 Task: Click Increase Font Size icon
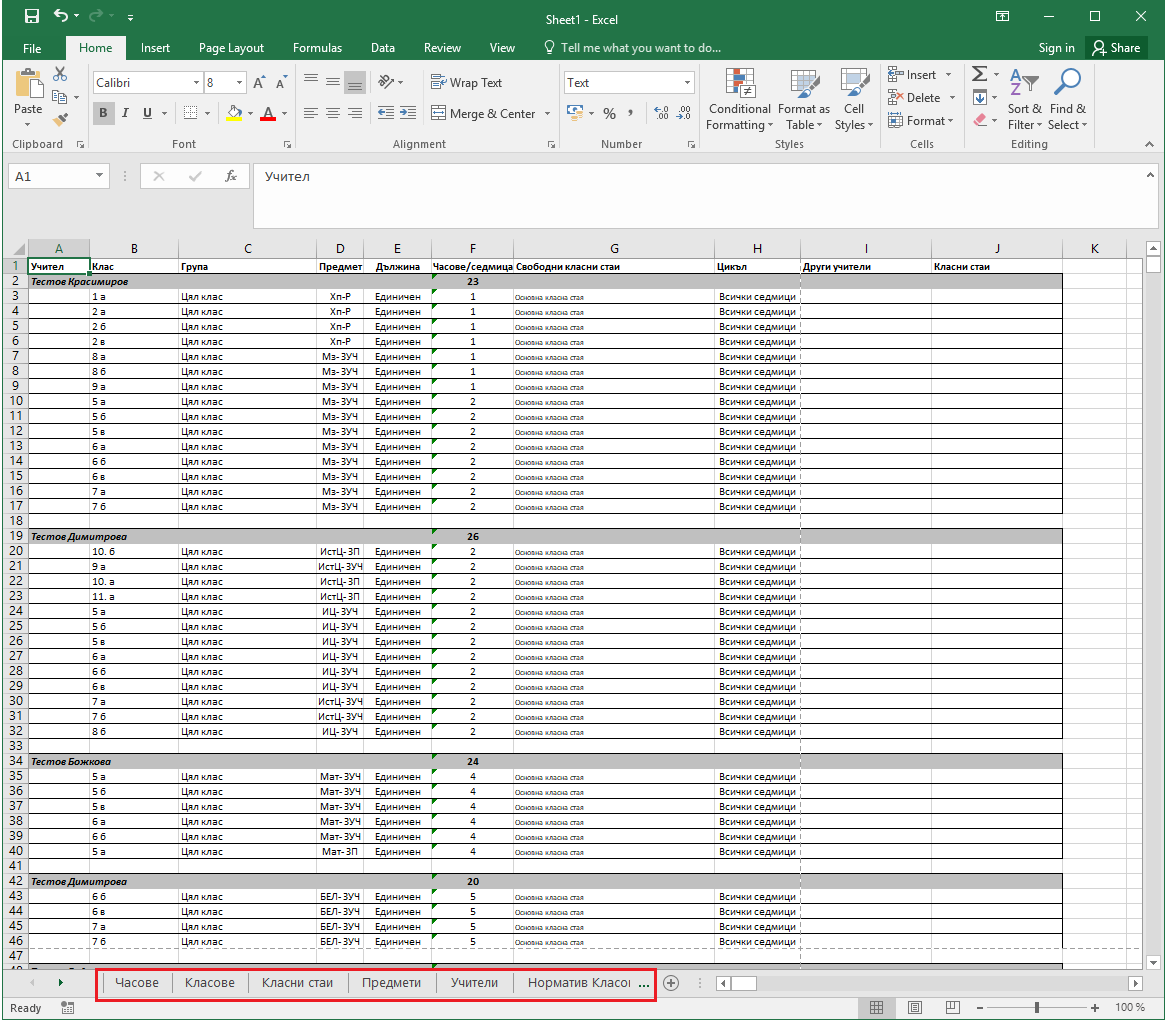click(x=260, y=83)
